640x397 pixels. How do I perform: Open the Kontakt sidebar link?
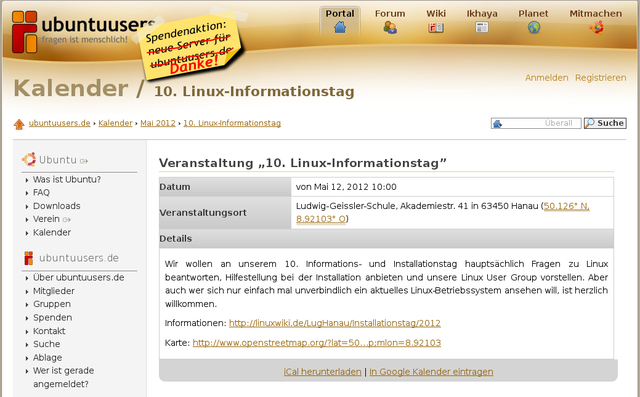tap(49, 331)
